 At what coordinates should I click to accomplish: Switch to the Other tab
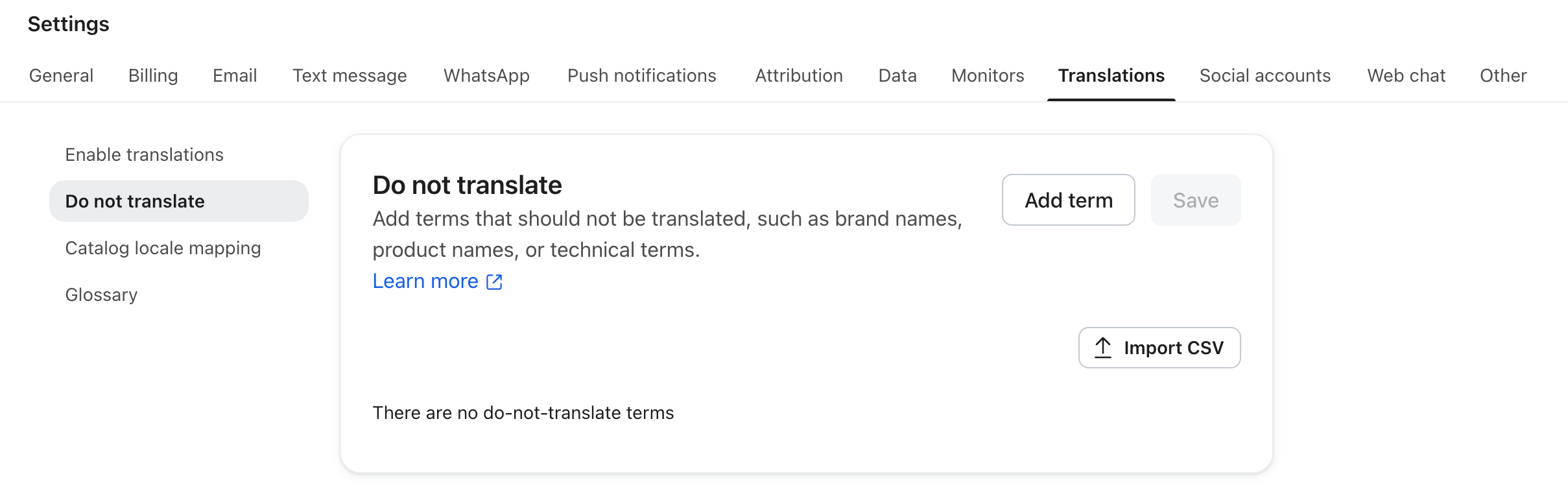point(1503,75)
